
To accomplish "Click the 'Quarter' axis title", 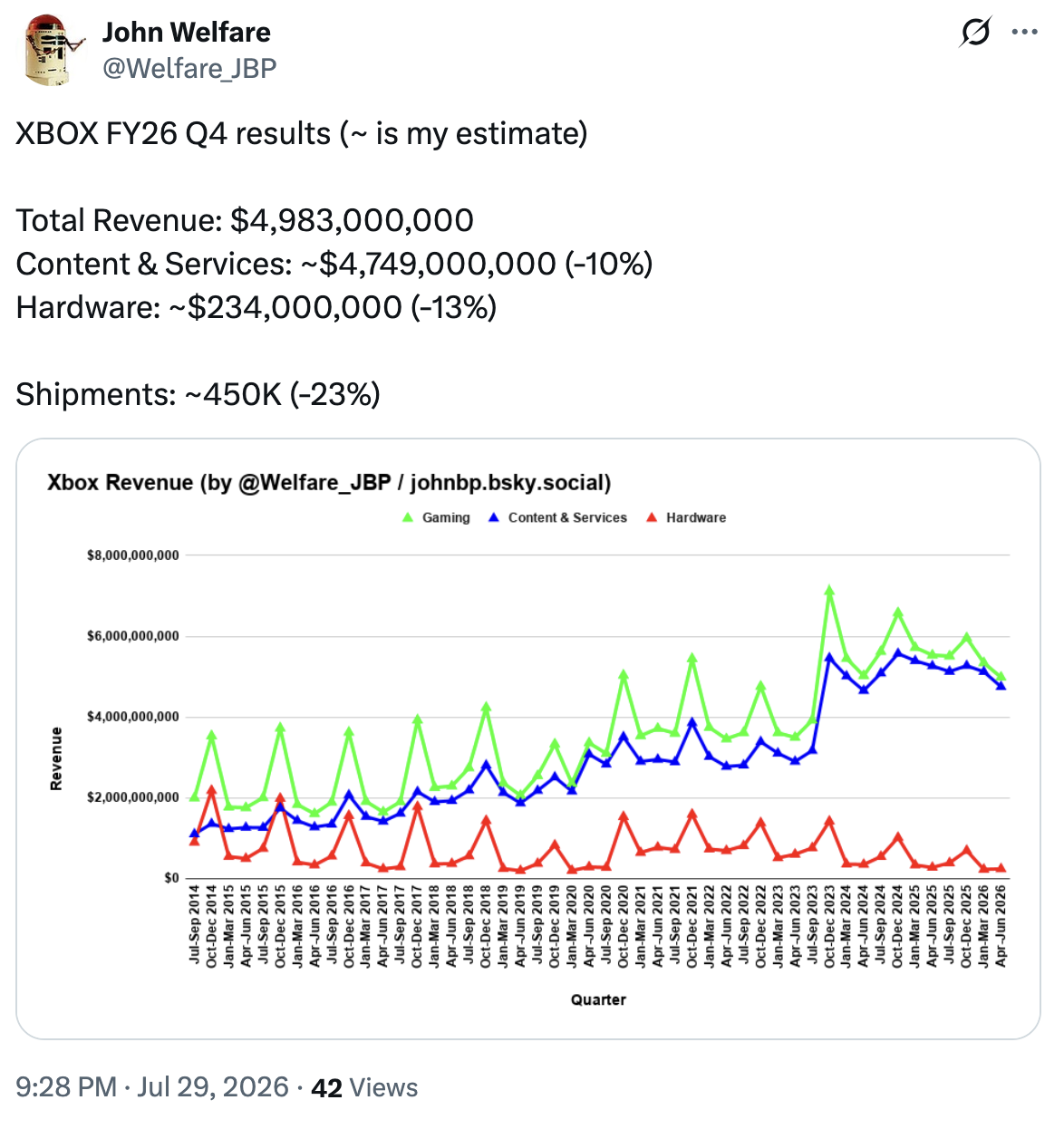I will click(598, 999).
